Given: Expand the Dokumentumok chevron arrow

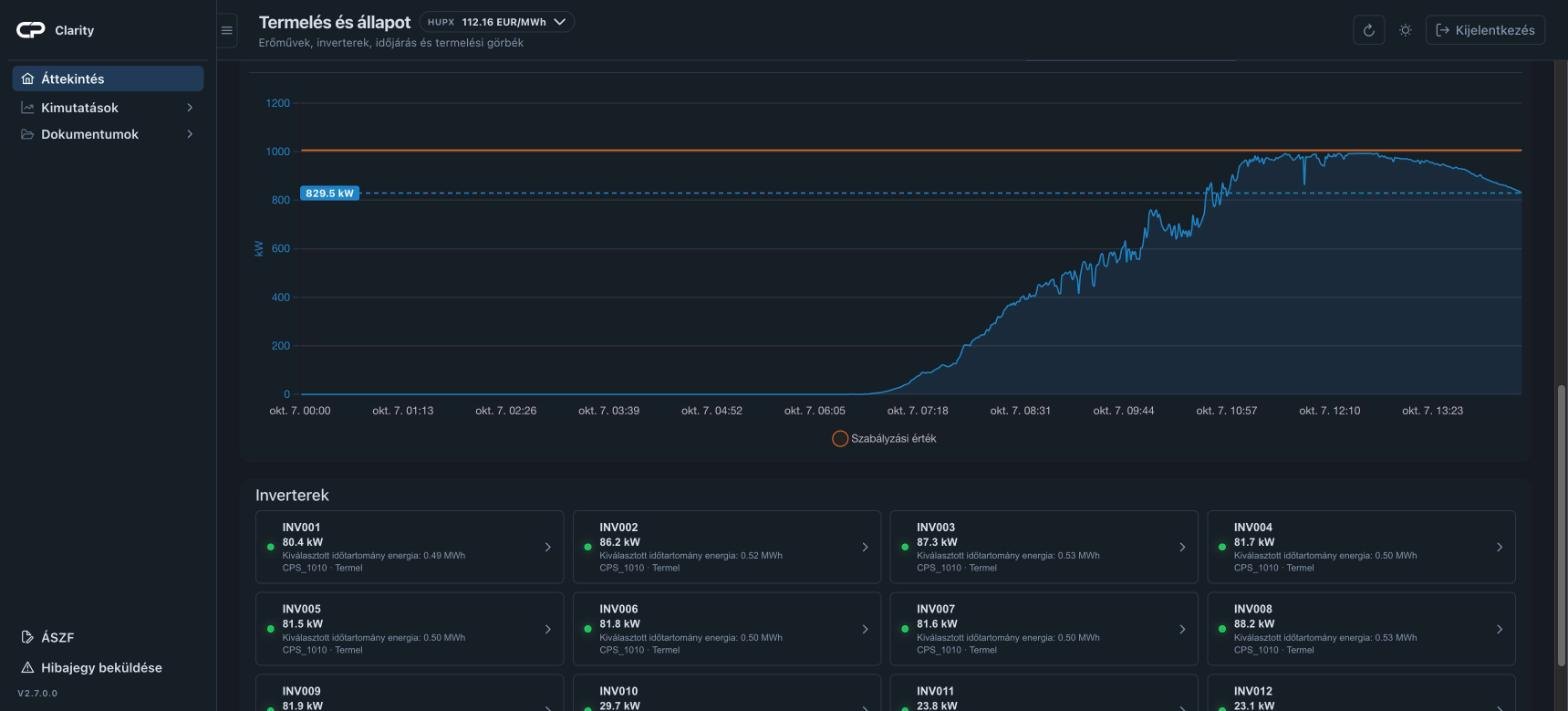Looking at the screenshot, I should (190, 134).
